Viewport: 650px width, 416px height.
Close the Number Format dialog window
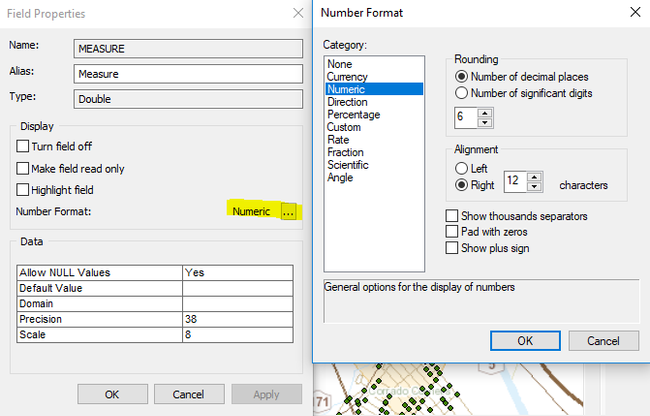pos(632,13)
